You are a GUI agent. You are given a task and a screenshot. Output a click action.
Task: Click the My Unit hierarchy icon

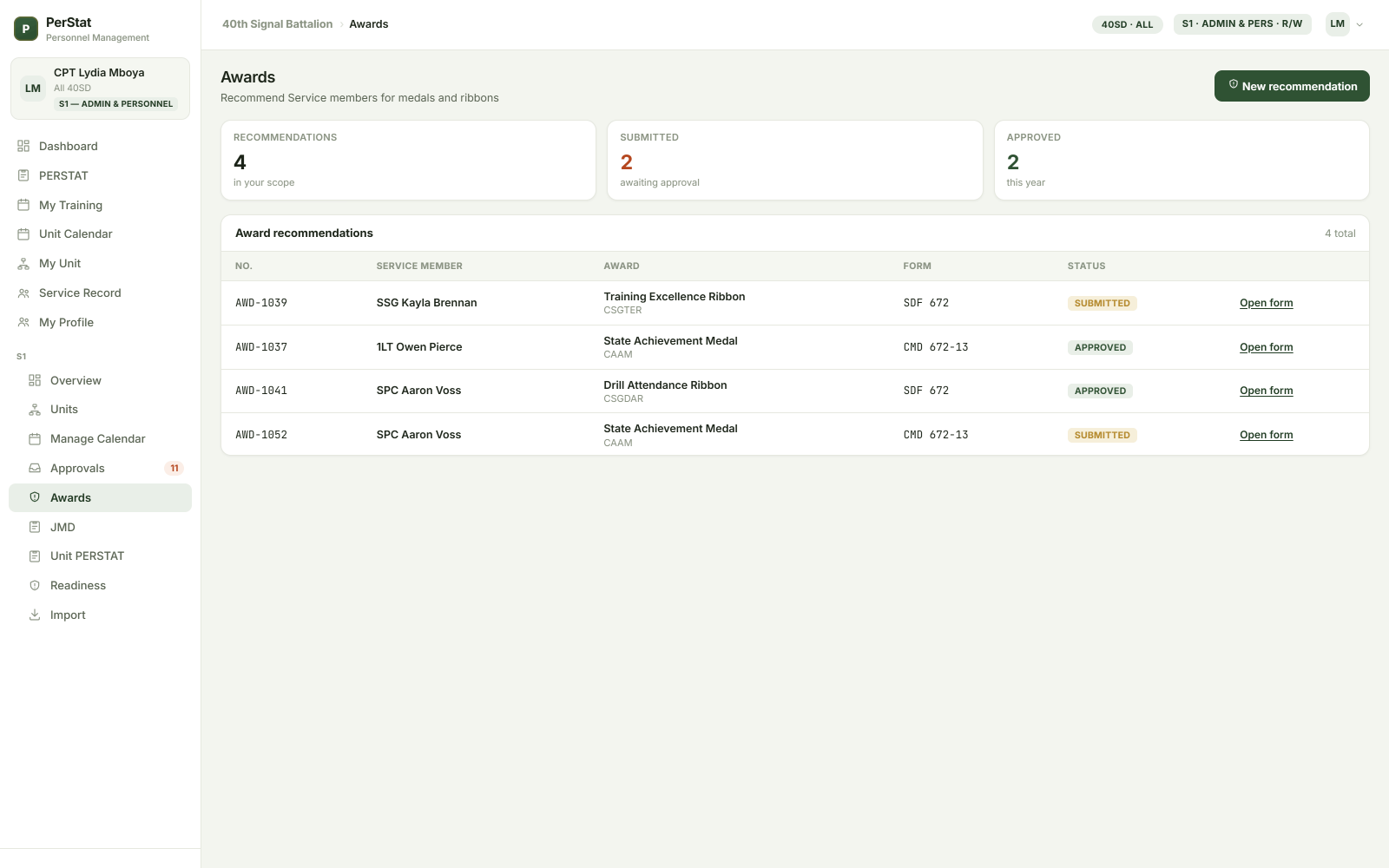click(x=23, y=263)
